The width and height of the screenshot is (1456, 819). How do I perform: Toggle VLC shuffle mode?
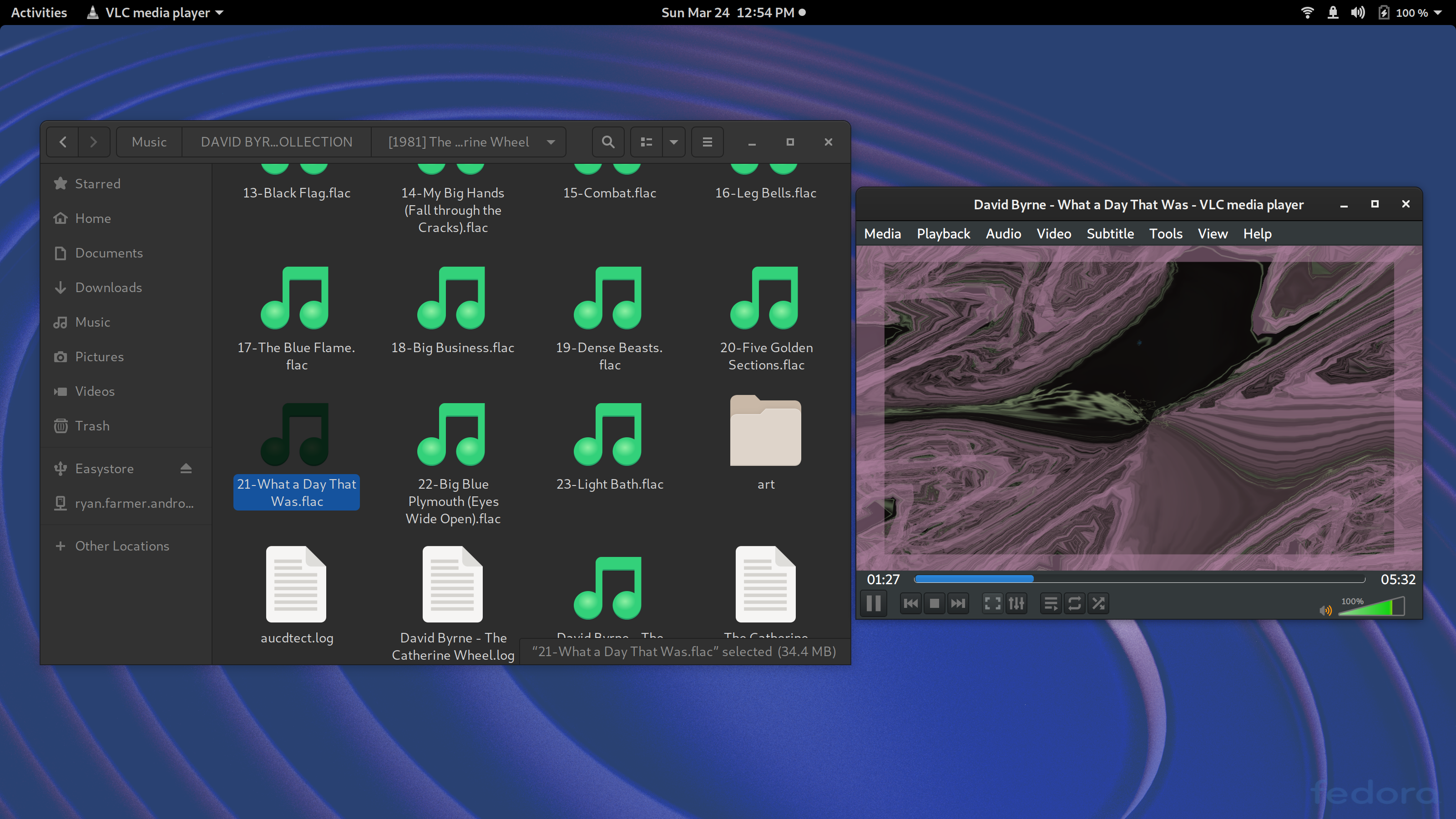pos(1098,604)
